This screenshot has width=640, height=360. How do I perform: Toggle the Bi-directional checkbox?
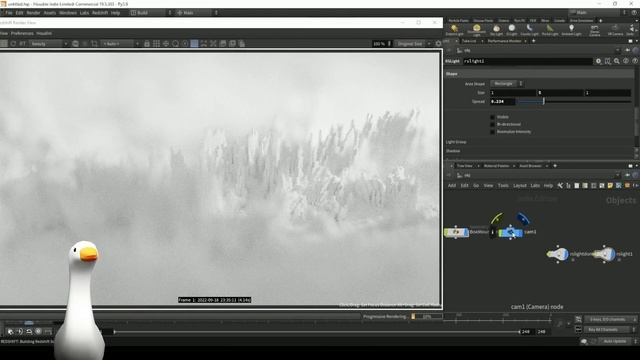(x=492, y=124)
